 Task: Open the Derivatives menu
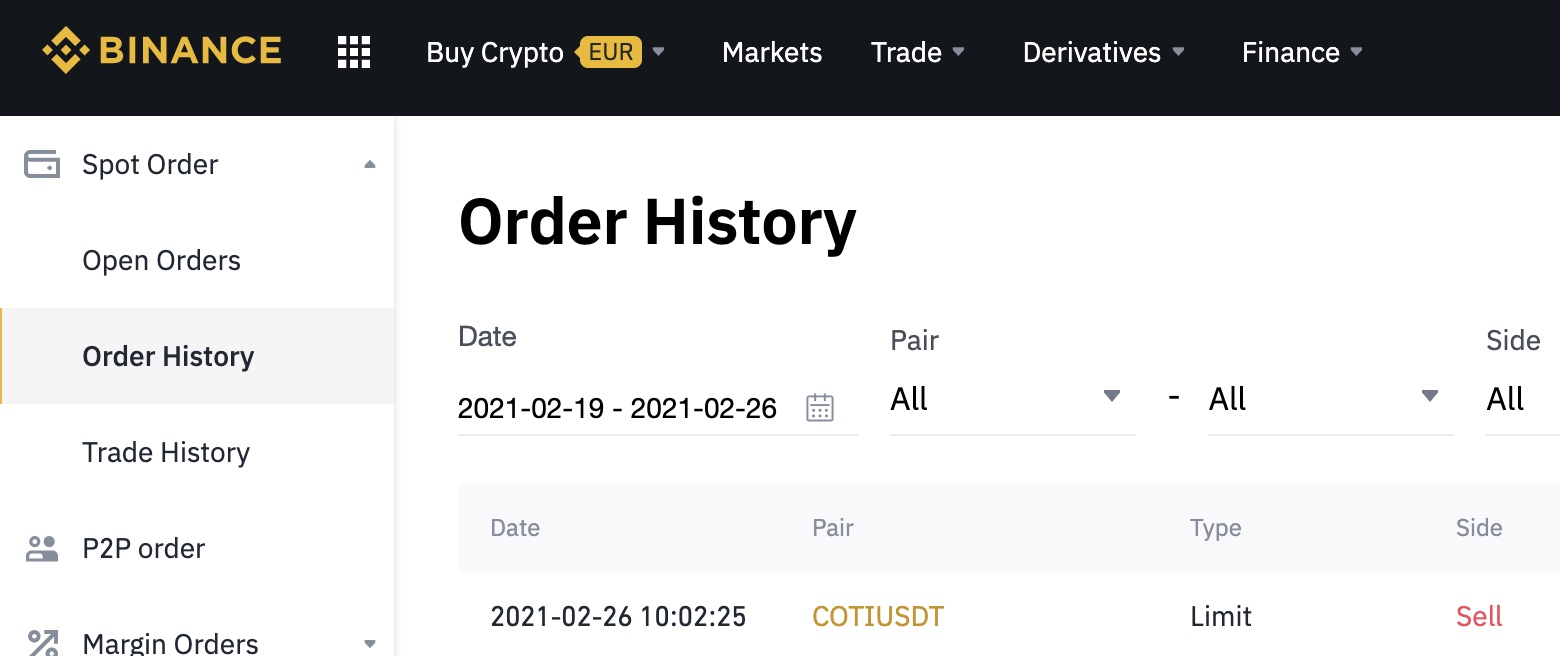click(x=1103, y=52)
